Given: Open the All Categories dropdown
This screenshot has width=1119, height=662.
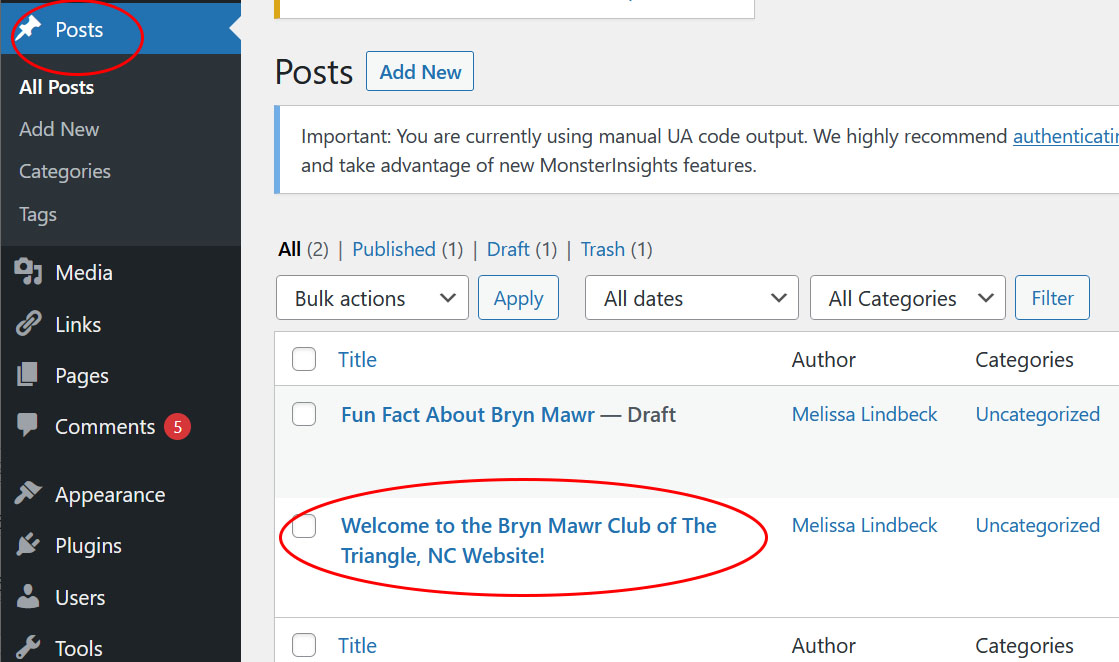Looking at the screenshot, I should pos(908,297).
